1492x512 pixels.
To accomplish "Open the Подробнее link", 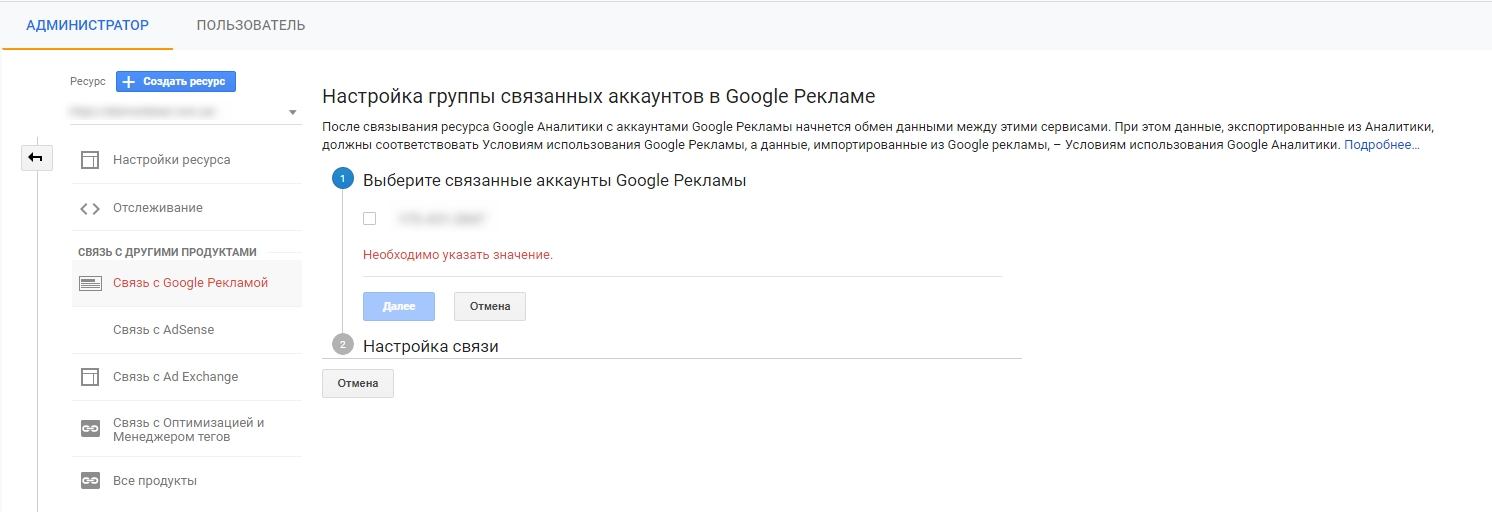I will 1381,145.
